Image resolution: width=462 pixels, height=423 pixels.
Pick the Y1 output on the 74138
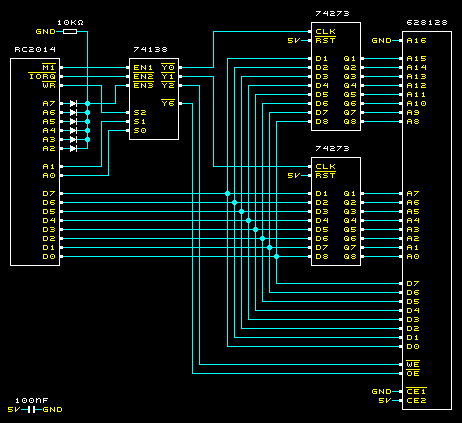click(168, 76)
